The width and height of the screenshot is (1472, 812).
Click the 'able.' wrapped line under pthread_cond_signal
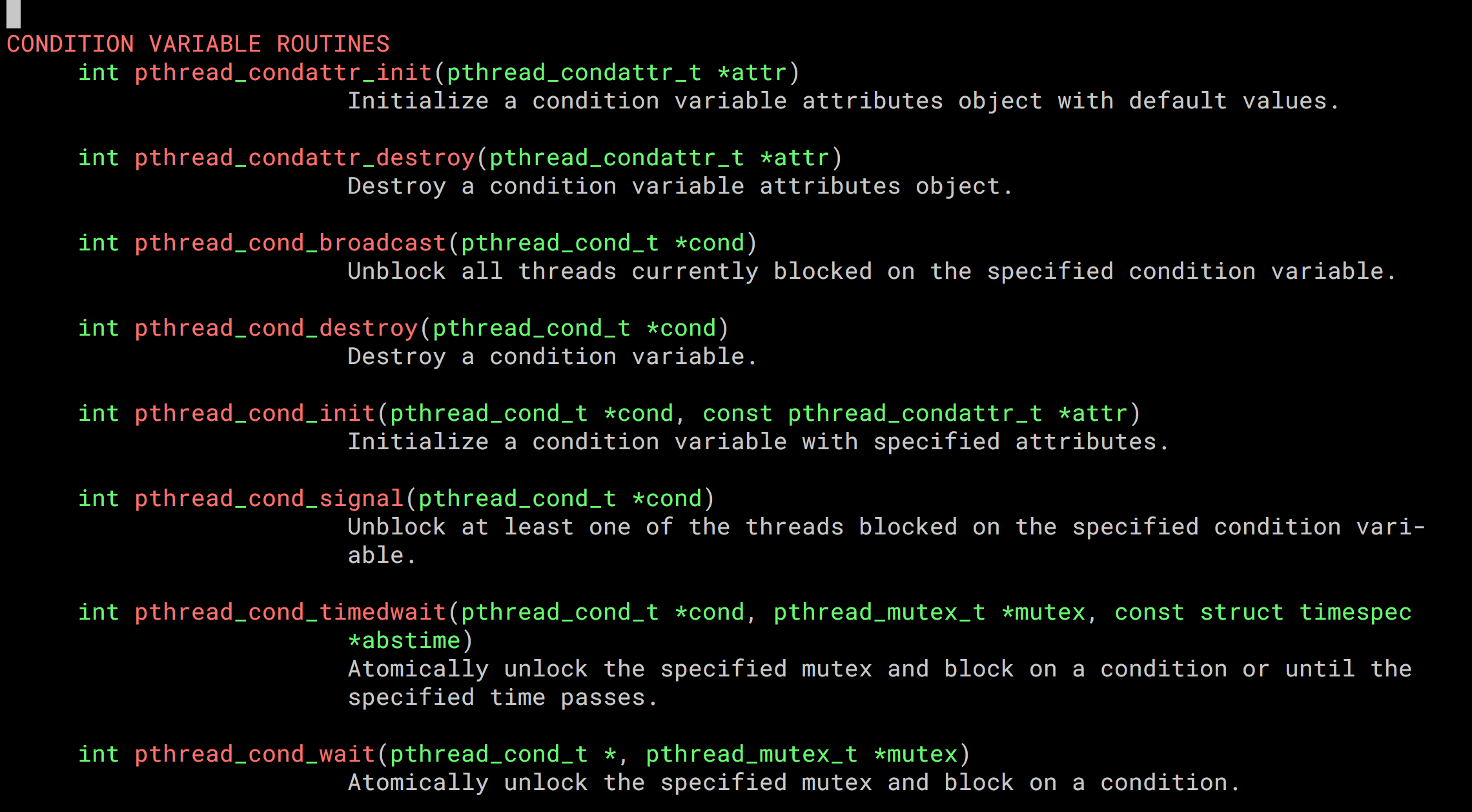pyautogui.click(x=382, y=555)
